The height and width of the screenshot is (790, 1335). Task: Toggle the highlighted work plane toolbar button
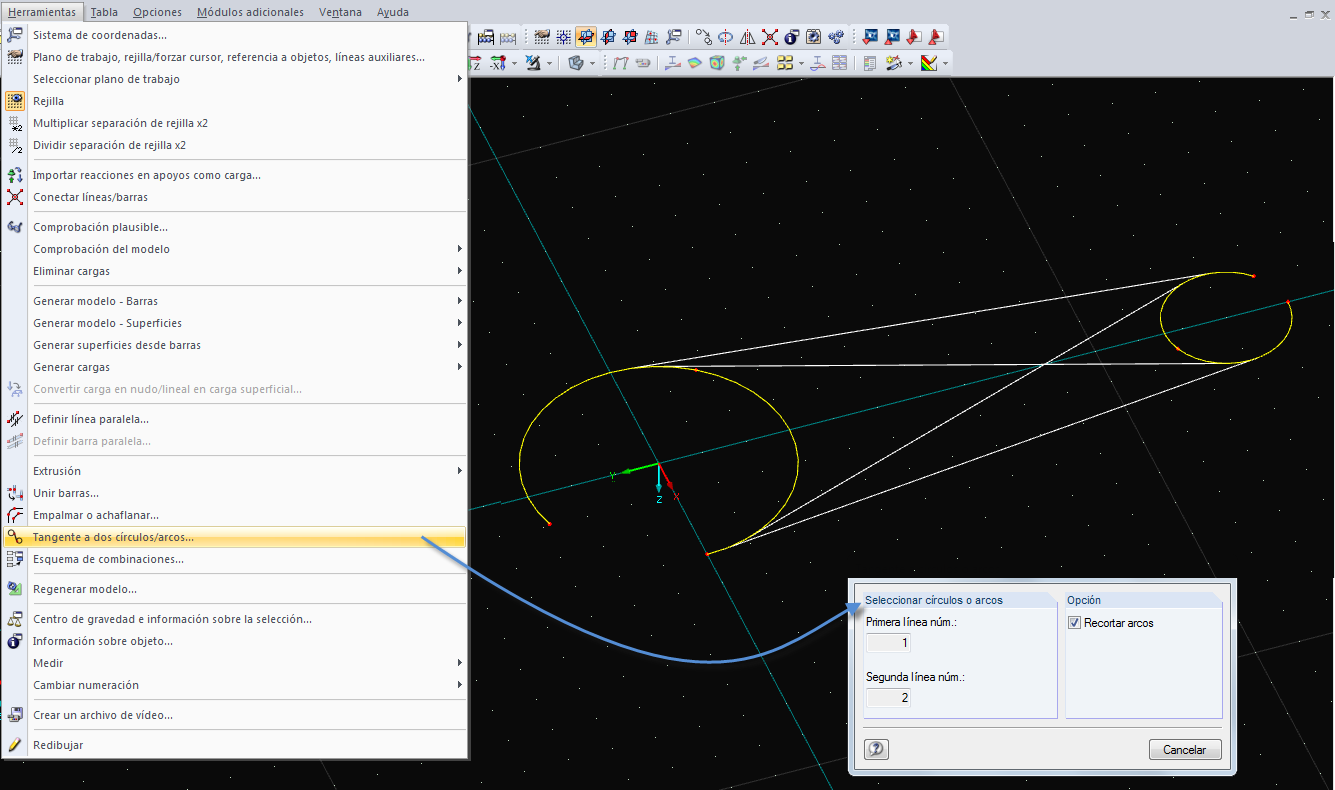586,37
